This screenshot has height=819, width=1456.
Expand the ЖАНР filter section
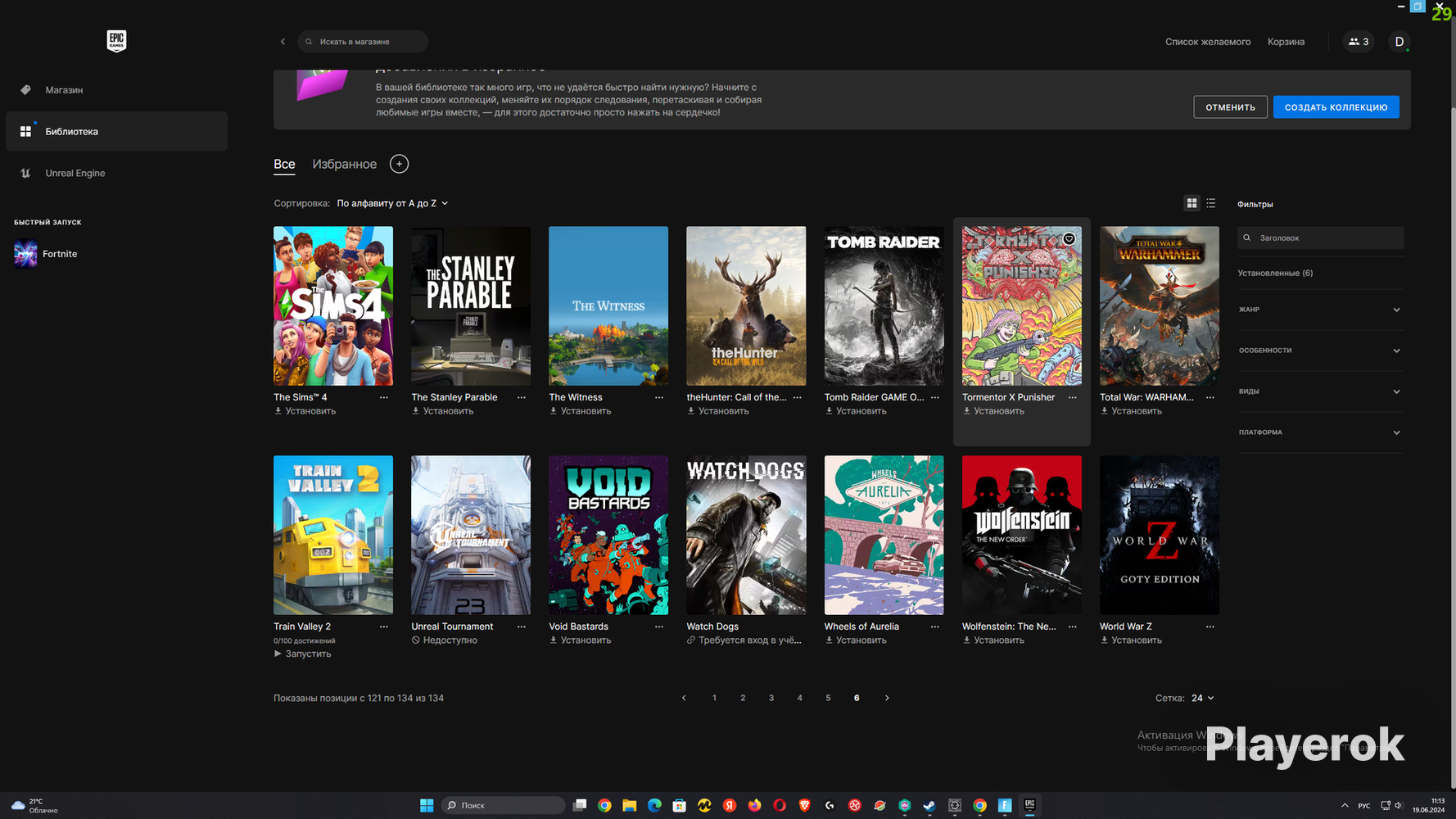1320,310
